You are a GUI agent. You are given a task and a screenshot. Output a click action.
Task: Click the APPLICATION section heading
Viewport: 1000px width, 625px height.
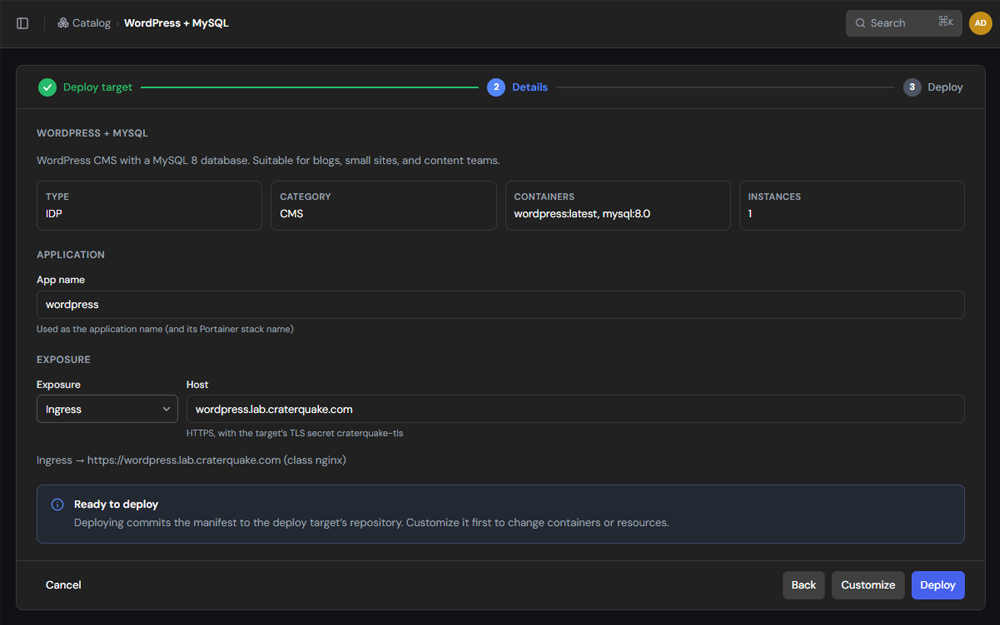pos(70,254)
